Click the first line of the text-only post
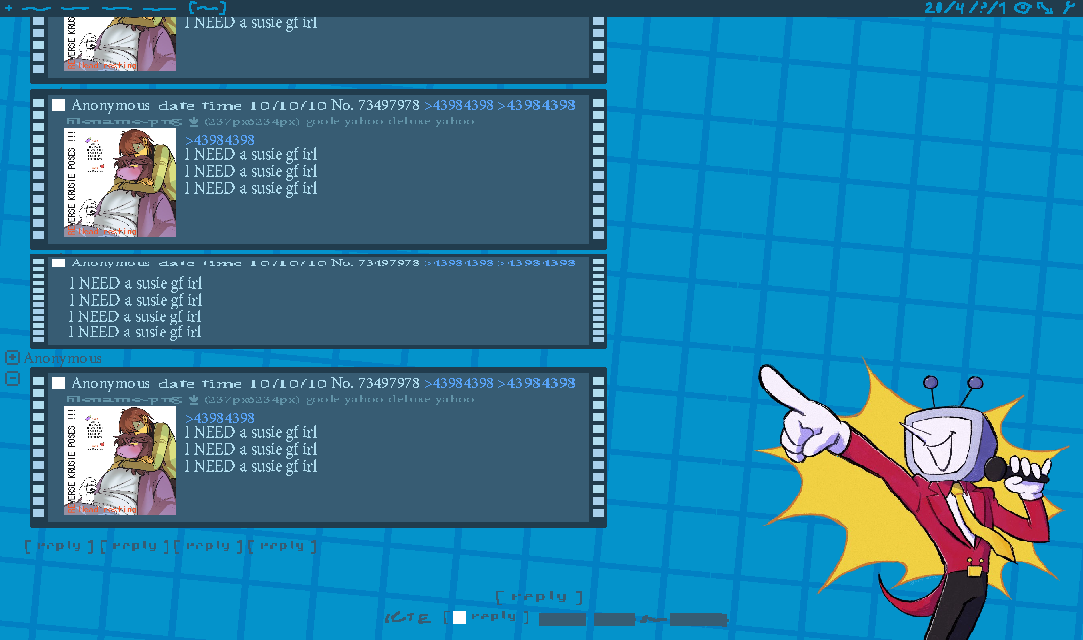This screenshot has height=640, width=1083. [135, 283]
